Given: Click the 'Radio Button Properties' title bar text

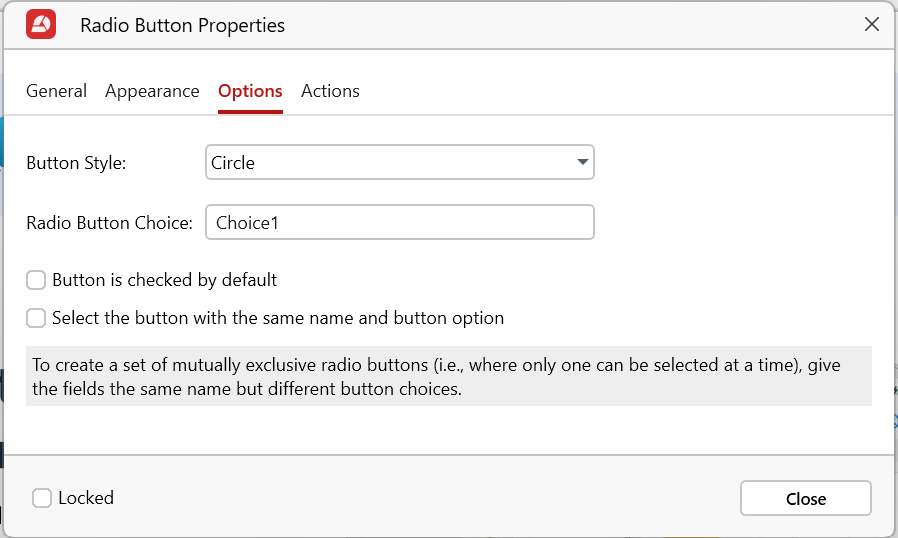Looking at the screenshot, I should click(x=182, y=26).
